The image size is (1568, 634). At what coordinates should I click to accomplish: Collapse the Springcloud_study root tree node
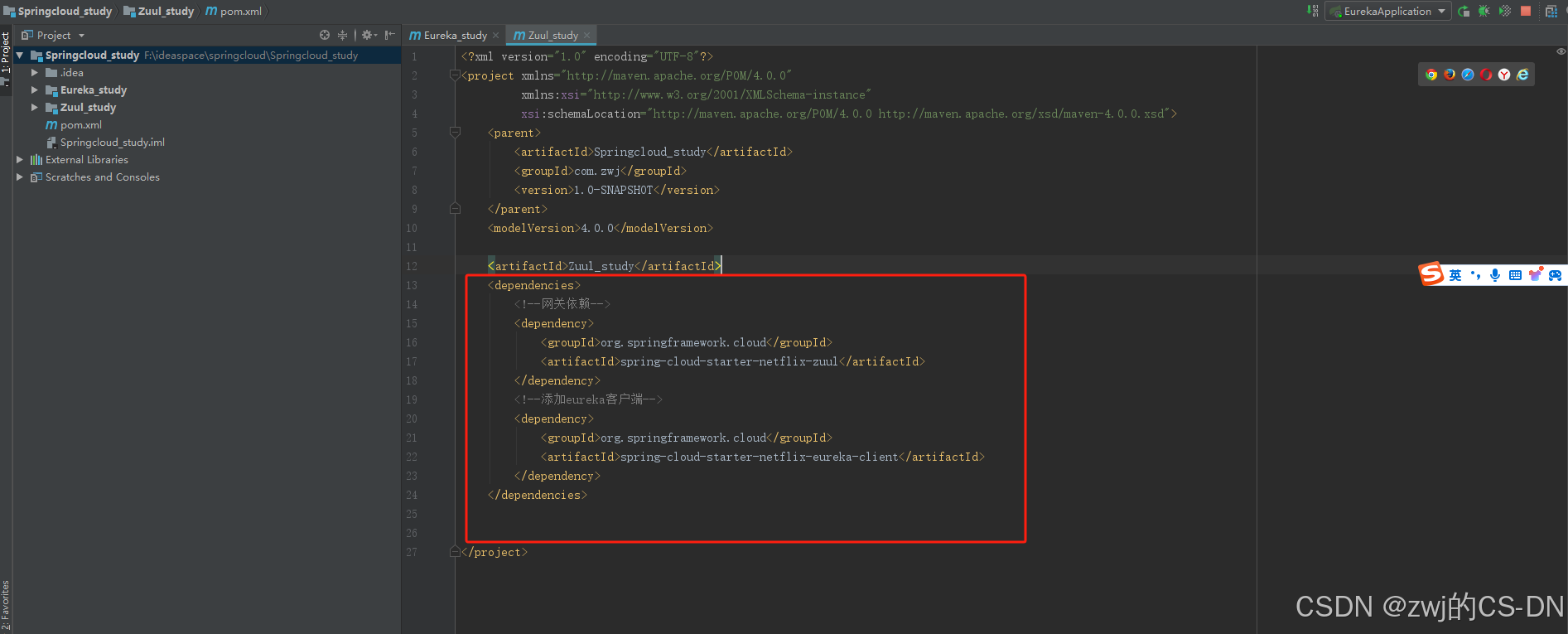[x=19, y=55]
